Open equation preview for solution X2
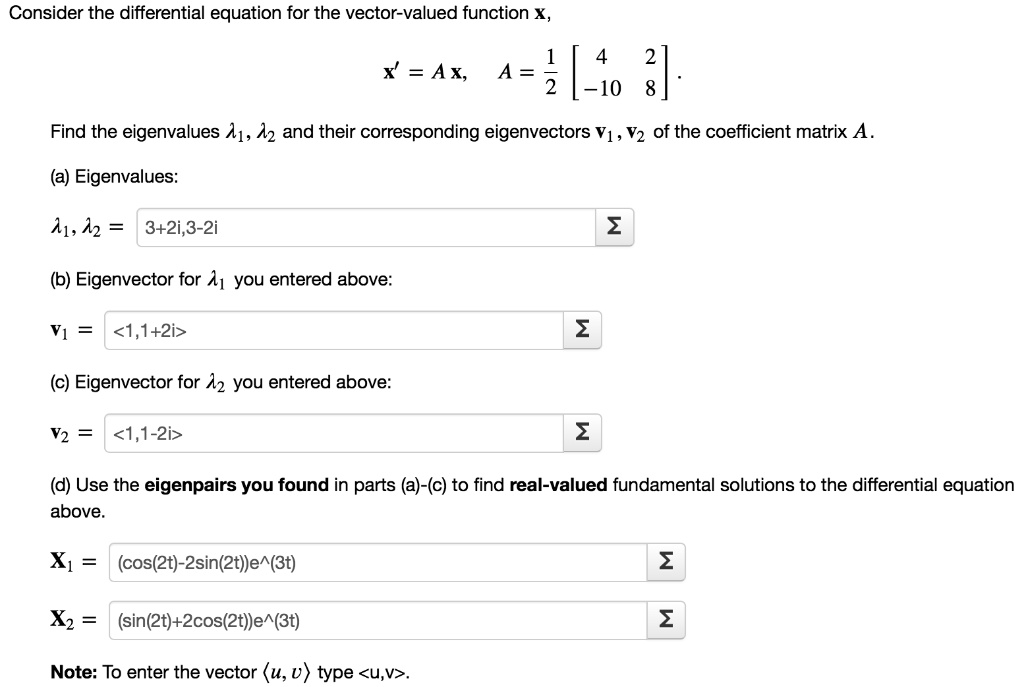Screen dimensions: 1024x687 (665, 620)
